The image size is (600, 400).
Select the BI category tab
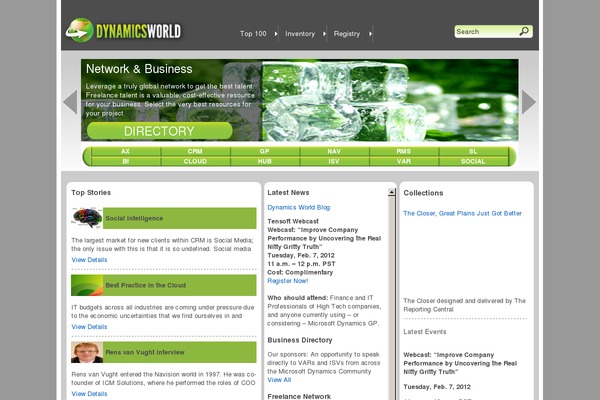(x=126, y=161)
